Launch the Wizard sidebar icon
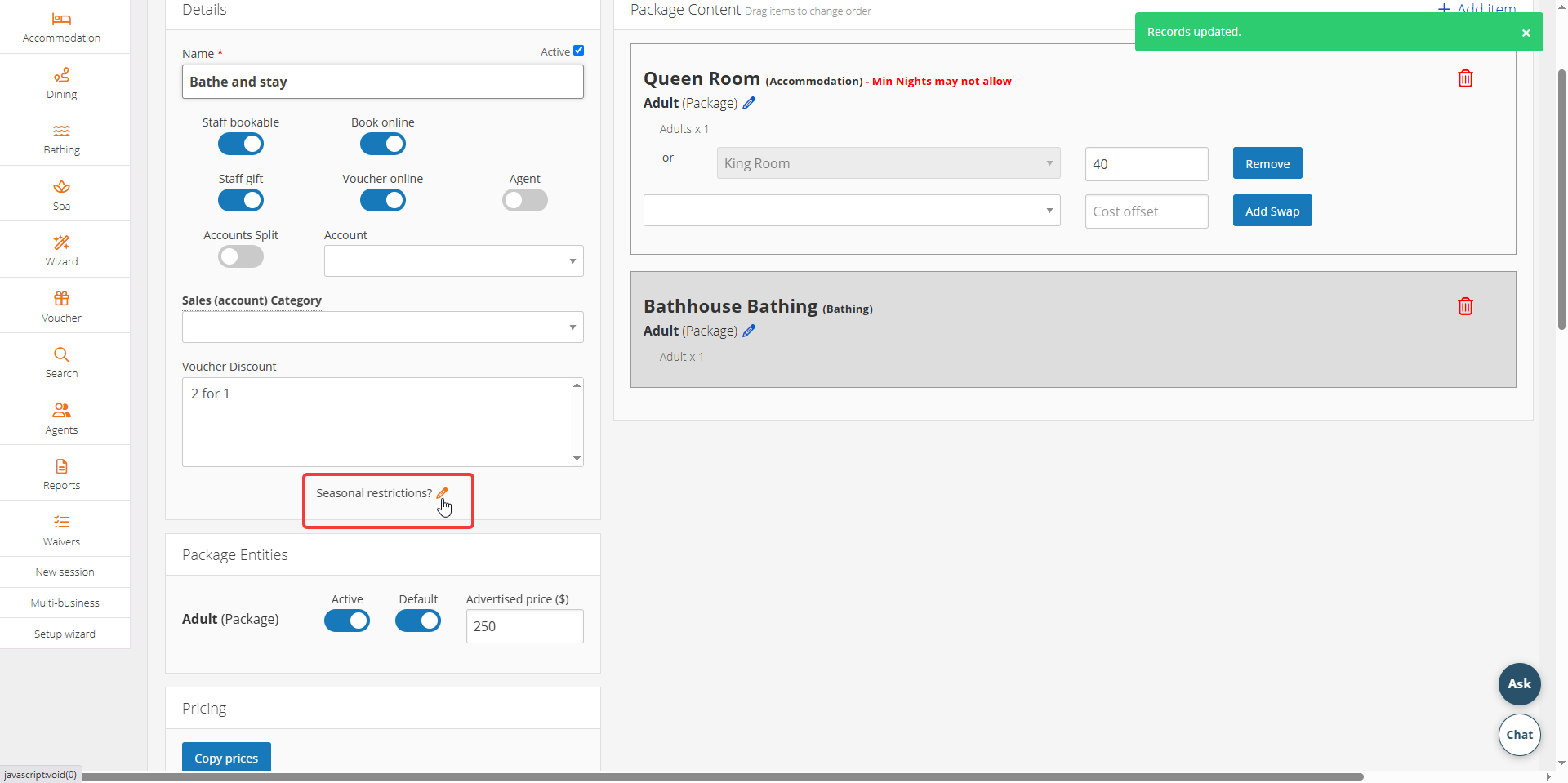This screenshot has width=1568, height=783. [61, 242]
